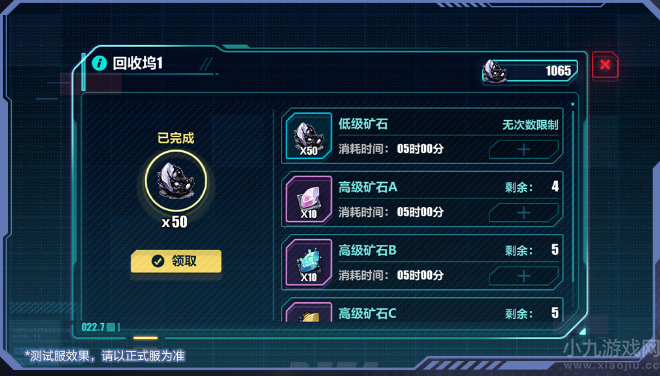The image size is (660, 376).
Task: Select the 低级矿石 X50 ore icon
Action: pos(309,136)
